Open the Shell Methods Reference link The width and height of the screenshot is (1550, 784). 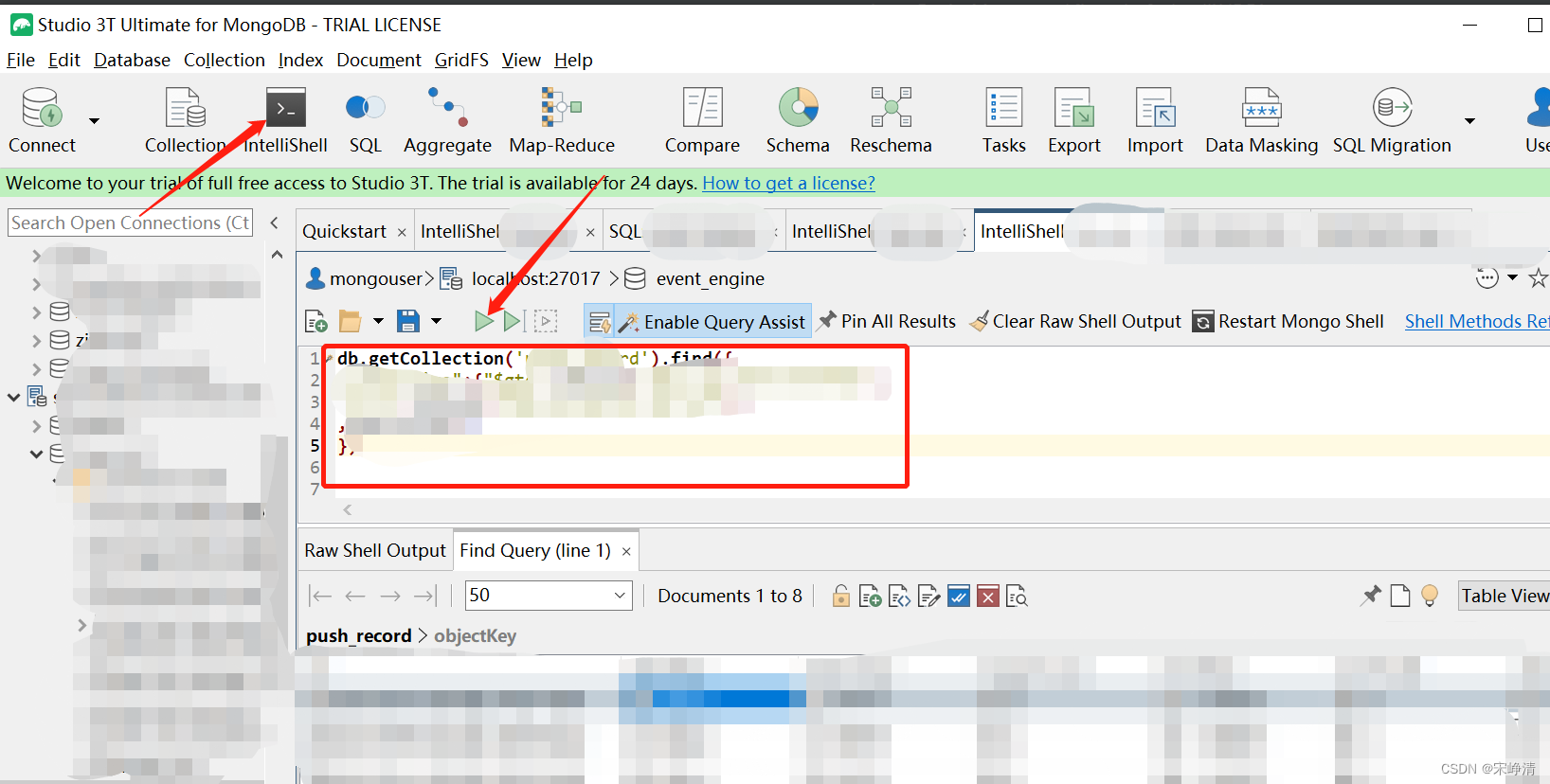click(1477, 321)
